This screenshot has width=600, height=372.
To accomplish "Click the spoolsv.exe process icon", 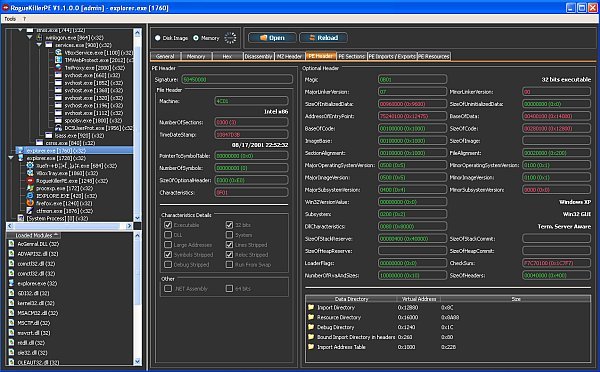I will click(x=58, y=120).
